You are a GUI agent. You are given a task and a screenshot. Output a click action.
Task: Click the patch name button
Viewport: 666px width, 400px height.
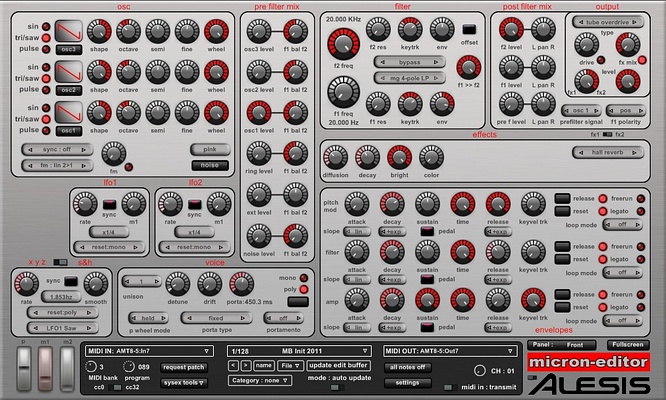263,366
